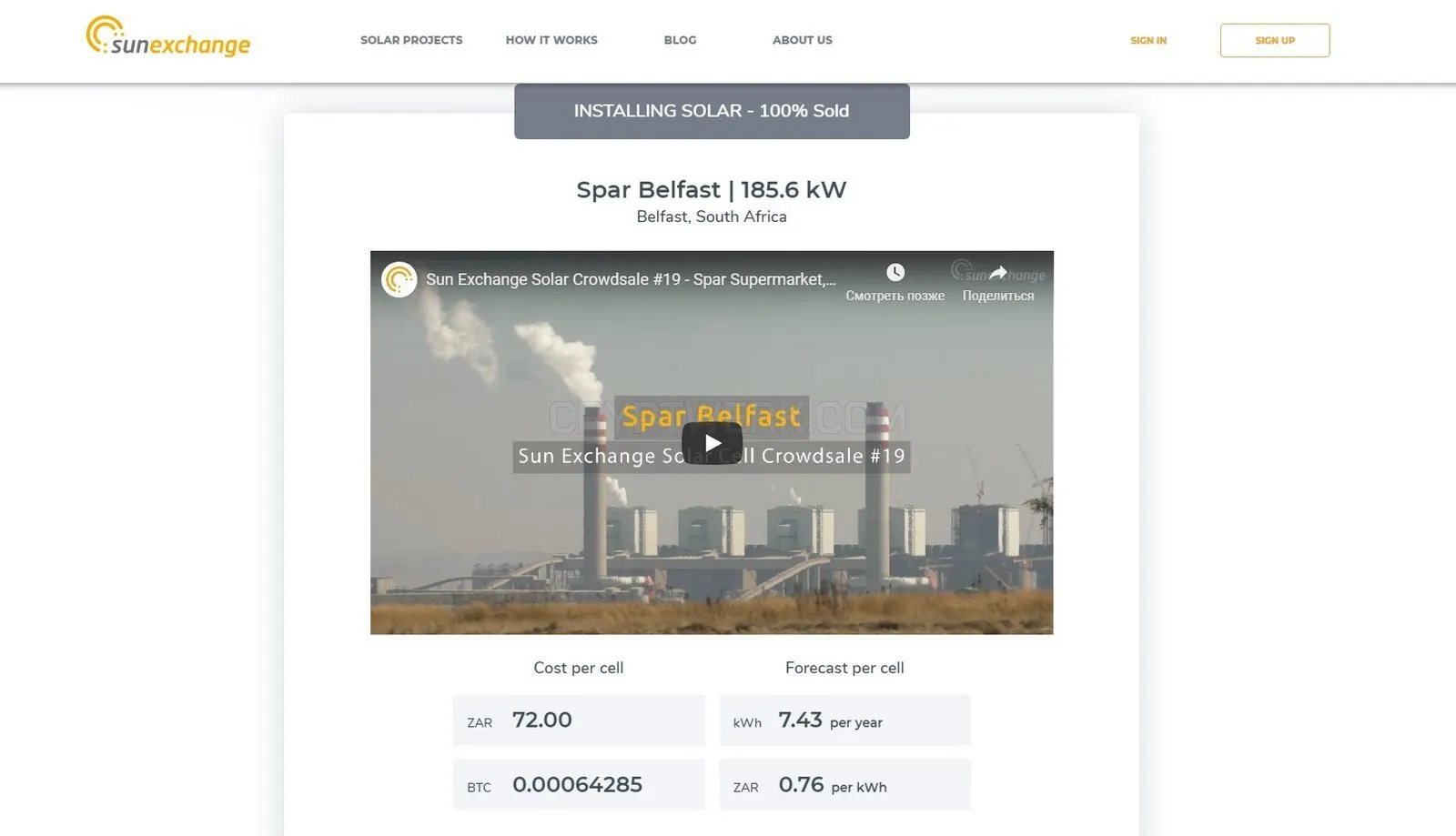Click the ZAR 72.00 cost value
The width and height of the screenshot is (1456, 836).
point(579,720)
